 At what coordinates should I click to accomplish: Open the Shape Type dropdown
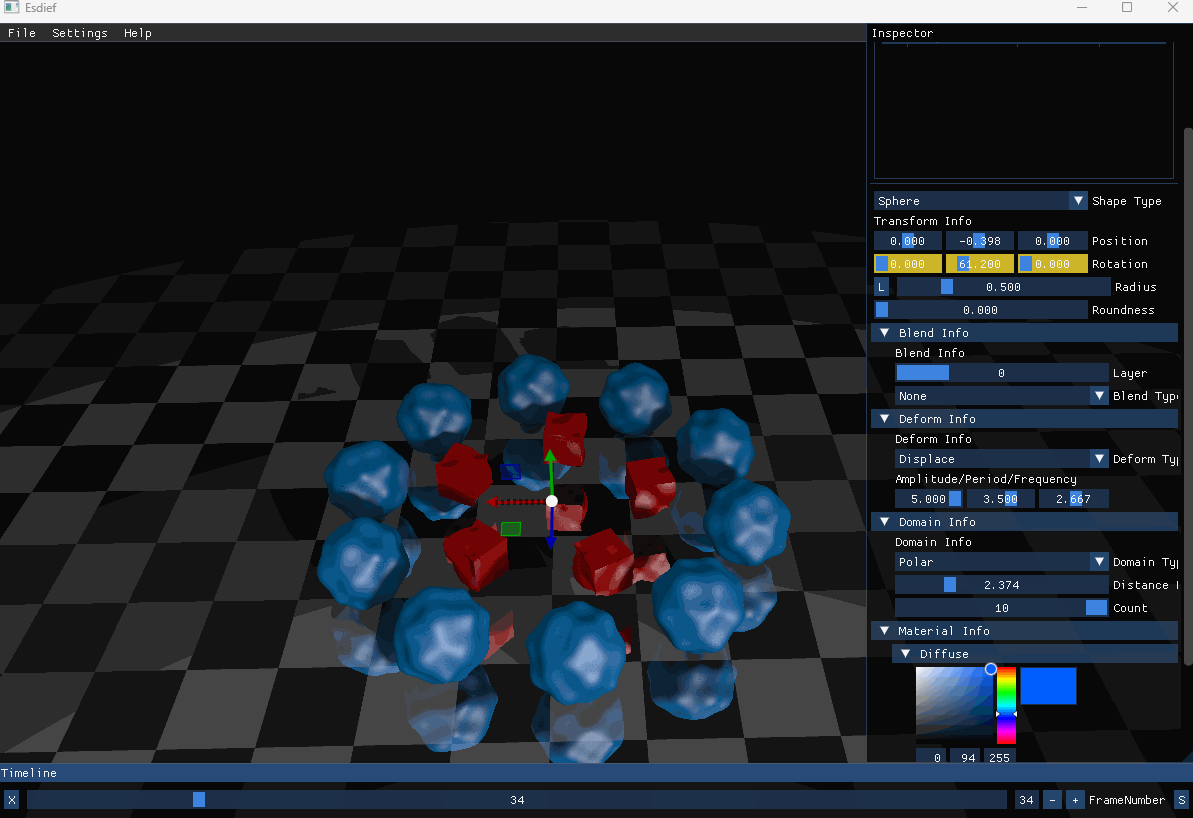coord(980,201)
